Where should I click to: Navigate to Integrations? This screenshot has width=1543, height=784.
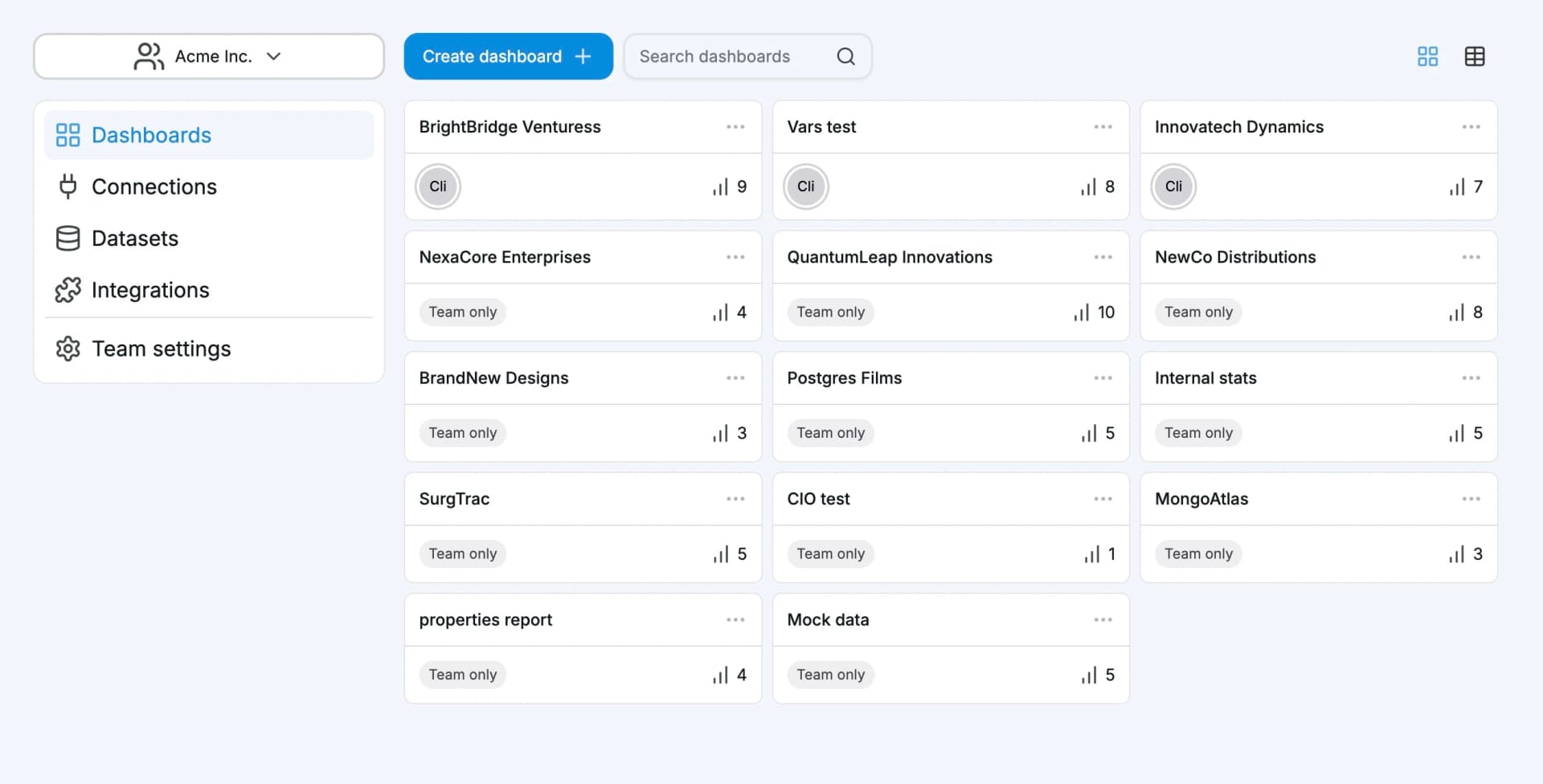coord(209,290)
